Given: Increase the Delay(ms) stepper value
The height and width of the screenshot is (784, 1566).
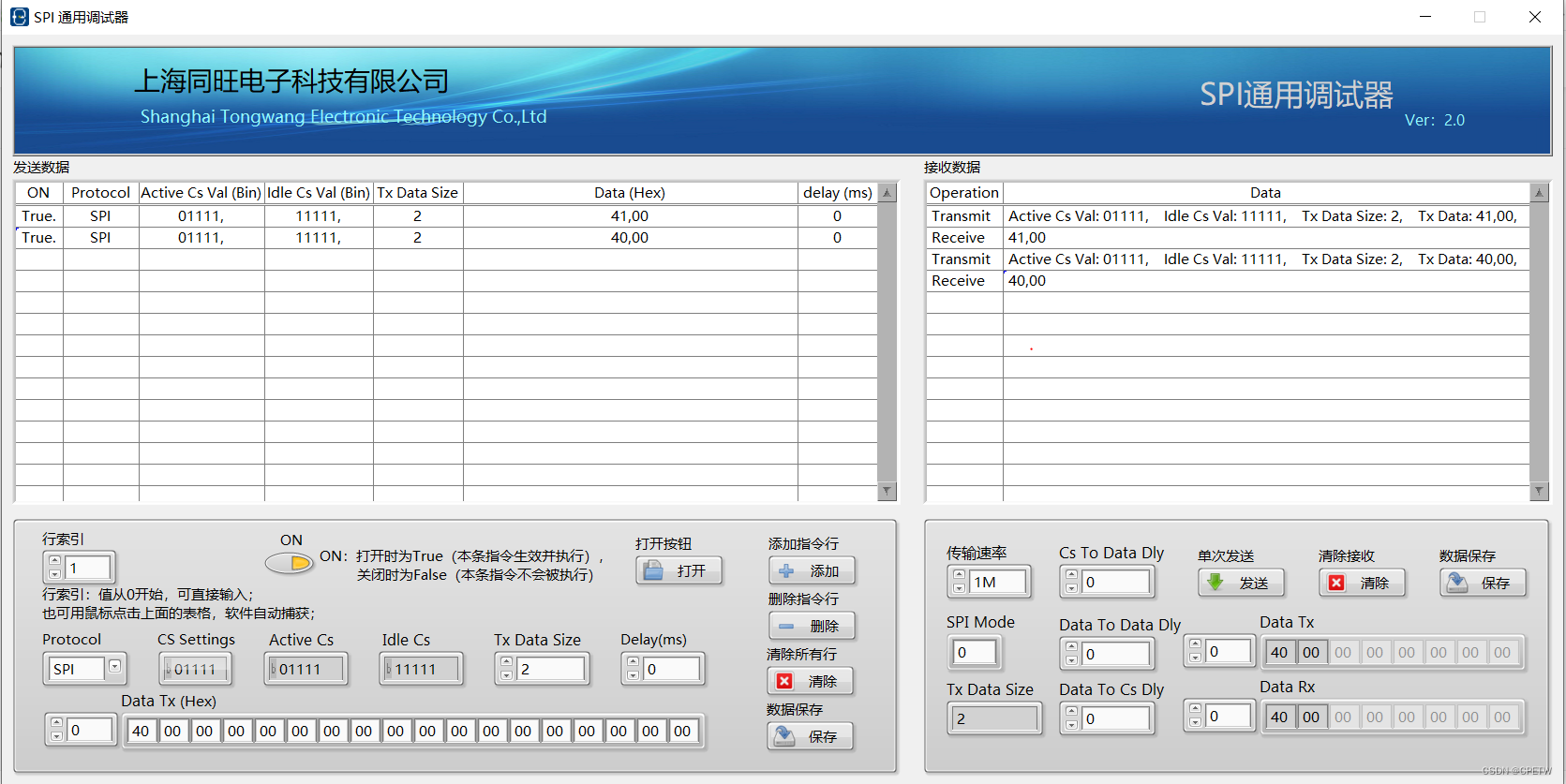Looking at the screenshot, I should click(x=633, y=663).
